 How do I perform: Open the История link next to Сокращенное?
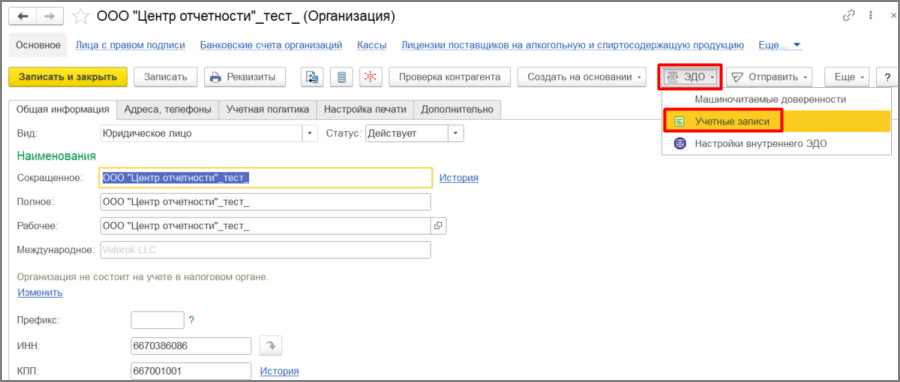point(459,178)
